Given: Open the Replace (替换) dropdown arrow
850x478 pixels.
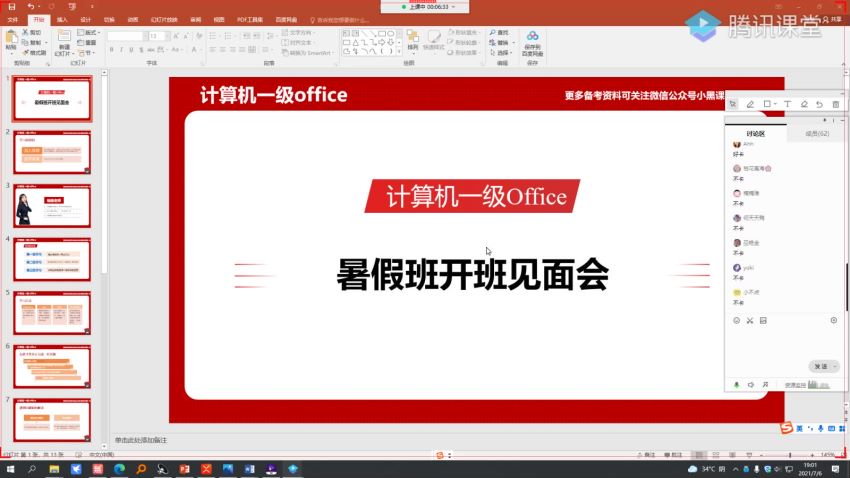Looking at the screenshot, I should click(x=513, y=42).
